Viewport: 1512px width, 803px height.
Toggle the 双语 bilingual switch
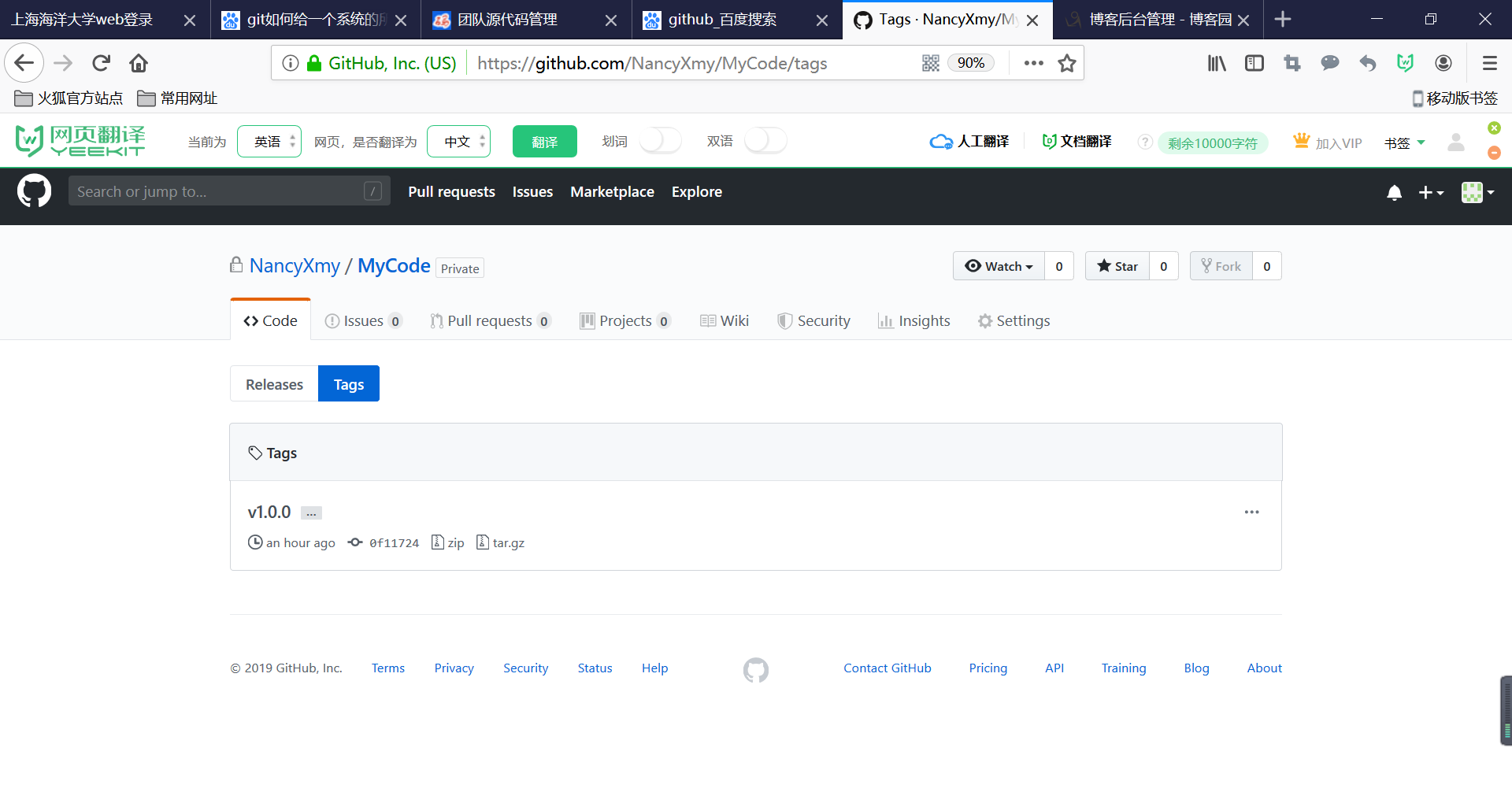point(765,141)
